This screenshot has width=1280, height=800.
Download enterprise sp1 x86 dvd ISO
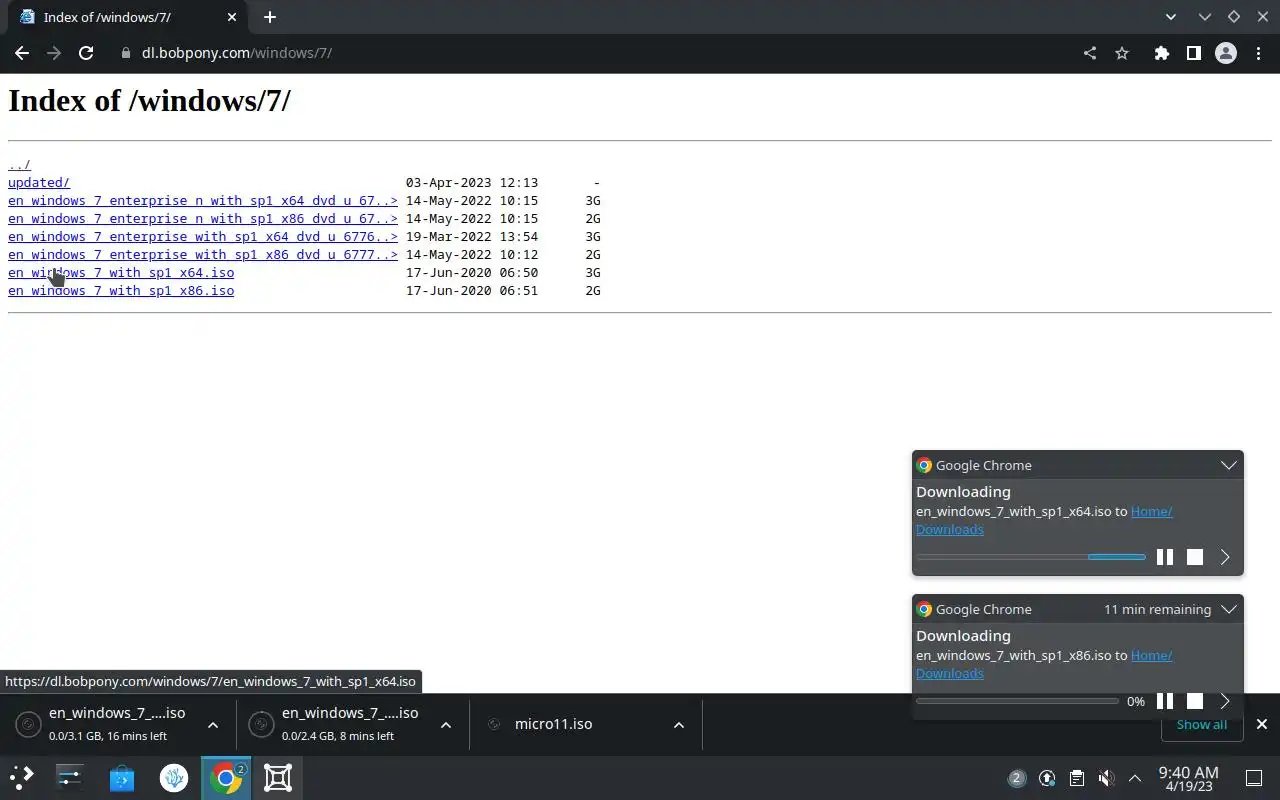pyautogui.click(x=203, y=254)
